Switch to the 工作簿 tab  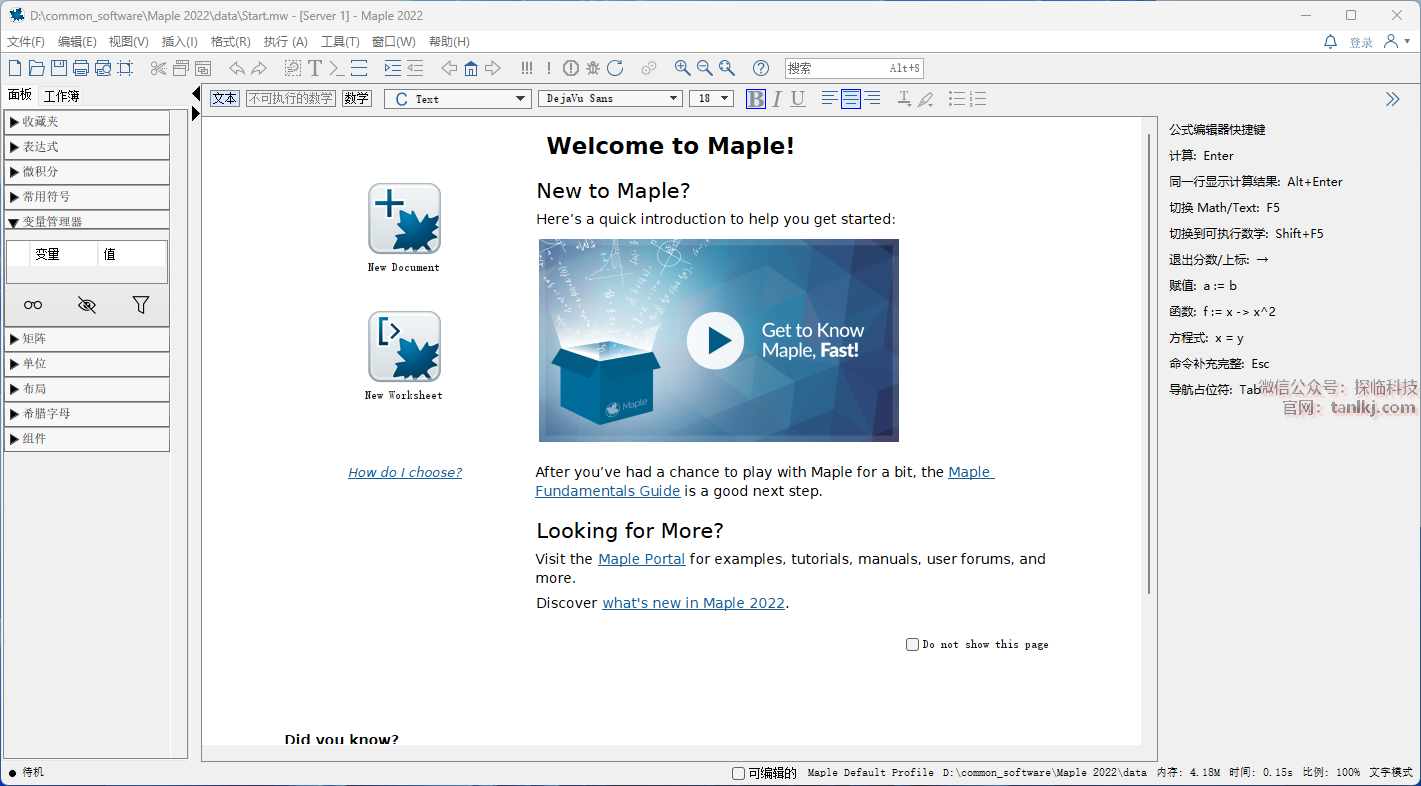(x=62, y=96)
